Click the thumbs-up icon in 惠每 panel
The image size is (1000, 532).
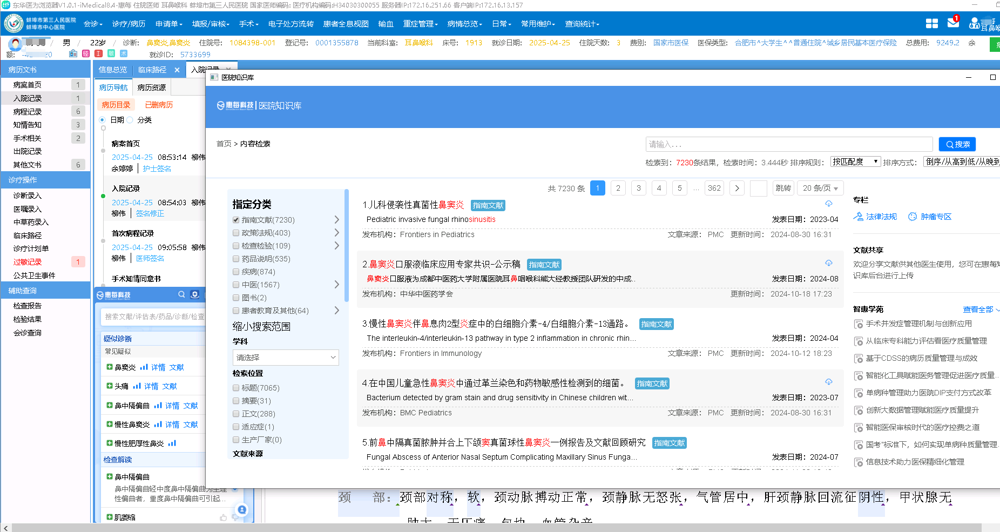[x=223, y=517]
